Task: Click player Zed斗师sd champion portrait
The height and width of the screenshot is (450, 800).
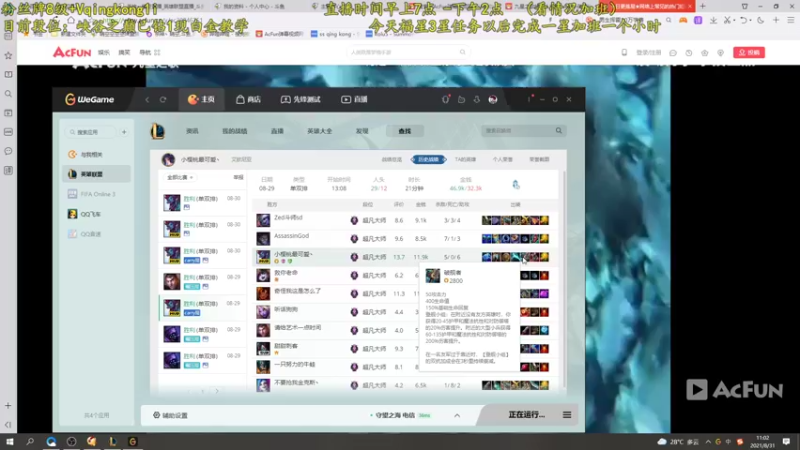Action: click(263, 220)
